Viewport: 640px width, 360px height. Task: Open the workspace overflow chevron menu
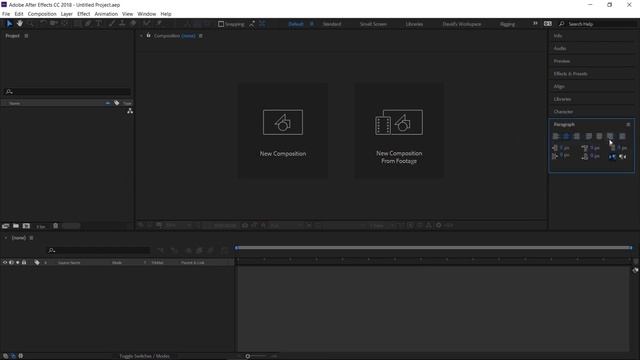coord(535,24)
